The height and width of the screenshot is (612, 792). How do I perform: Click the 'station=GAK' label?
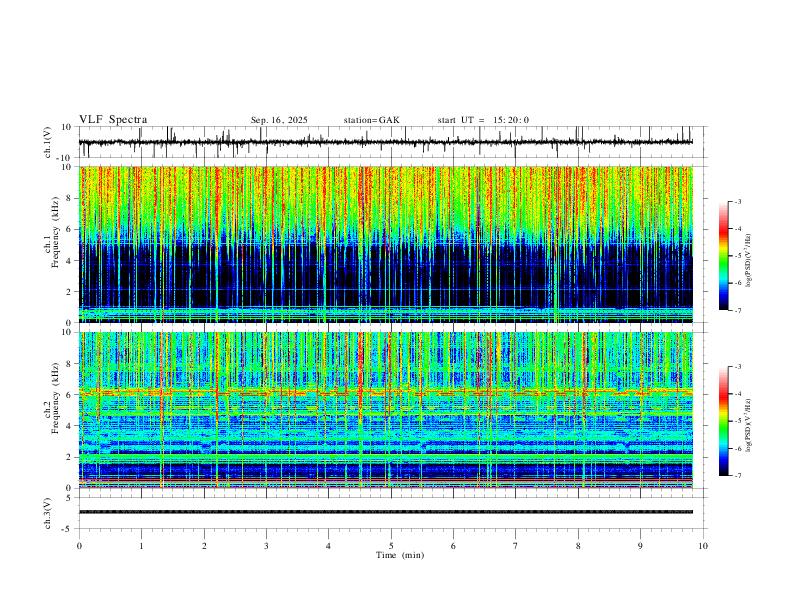coord(371,120)
